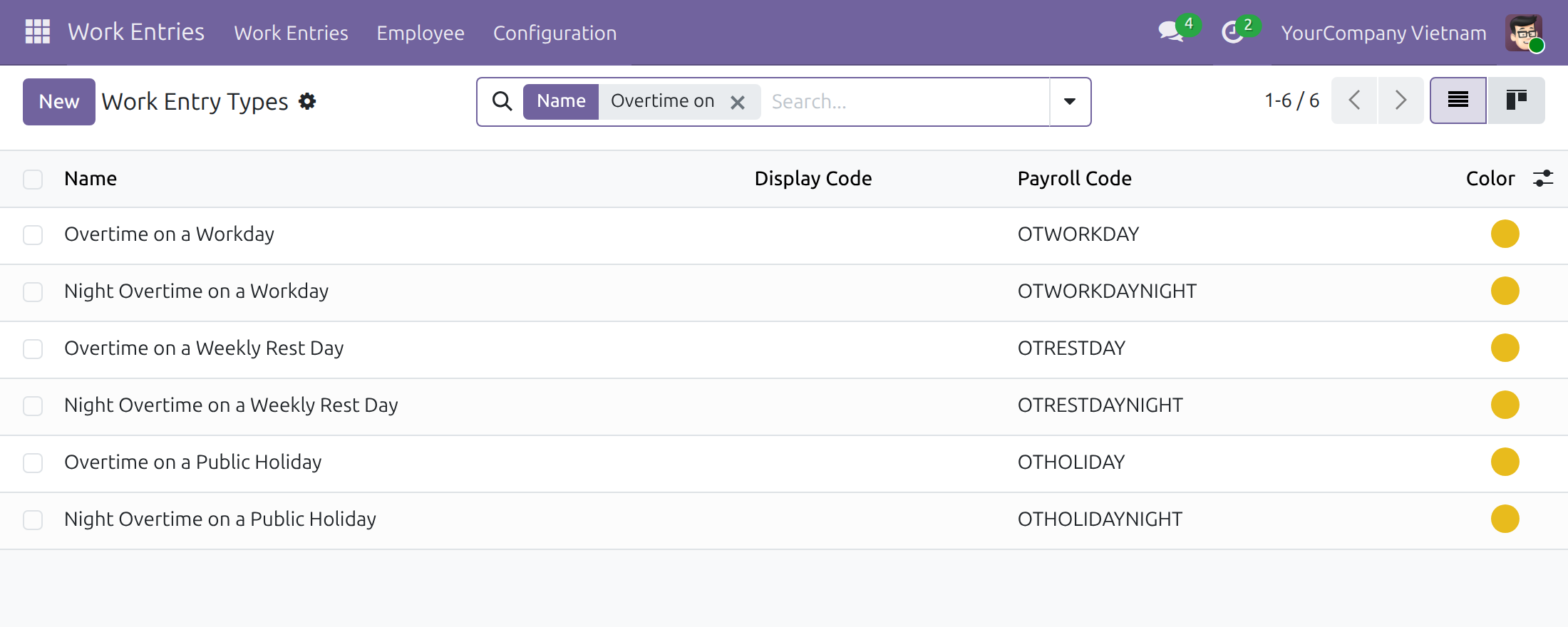Click the OTRESTDAY payroll code cell
Screen dimensions: 1568x627
tap(1071, 348)
